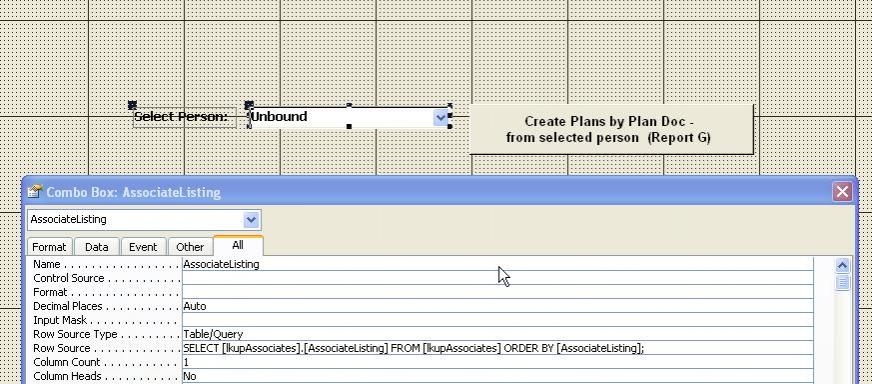
Task: Click the empty Input Mask property field
Action: (498, 320)
